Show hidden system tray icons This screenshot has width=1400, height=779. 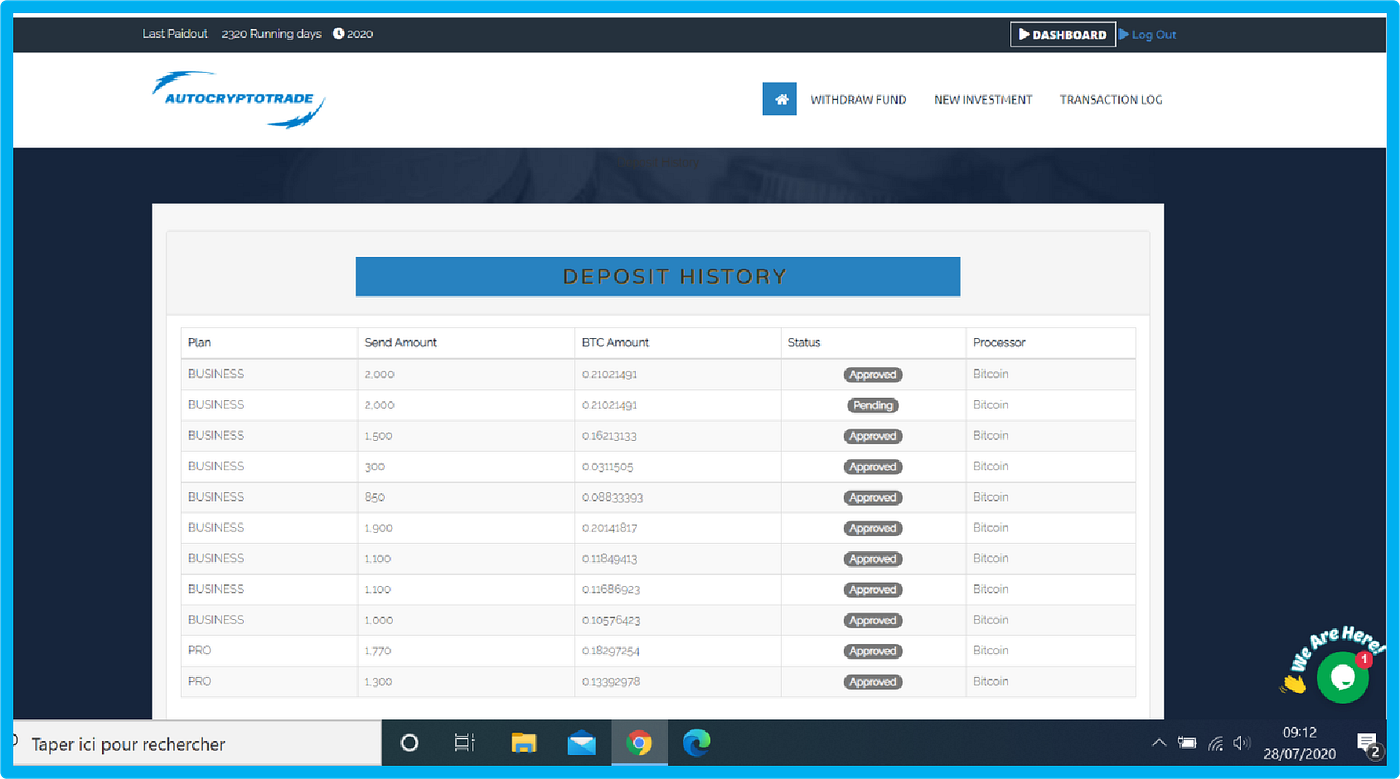[1159, 743]
